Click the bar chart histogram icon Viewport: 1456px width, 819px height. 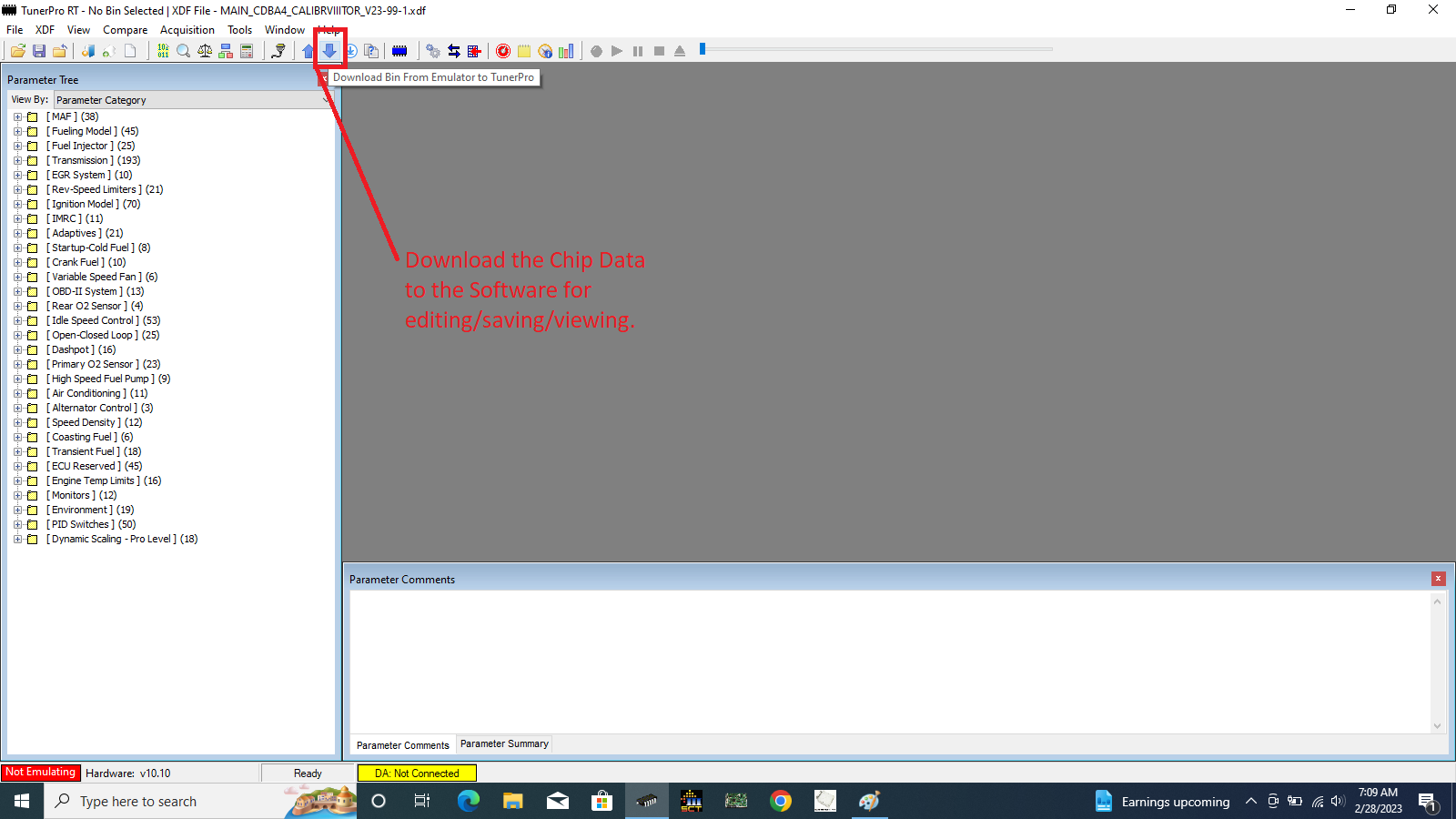tap(566, 51)
